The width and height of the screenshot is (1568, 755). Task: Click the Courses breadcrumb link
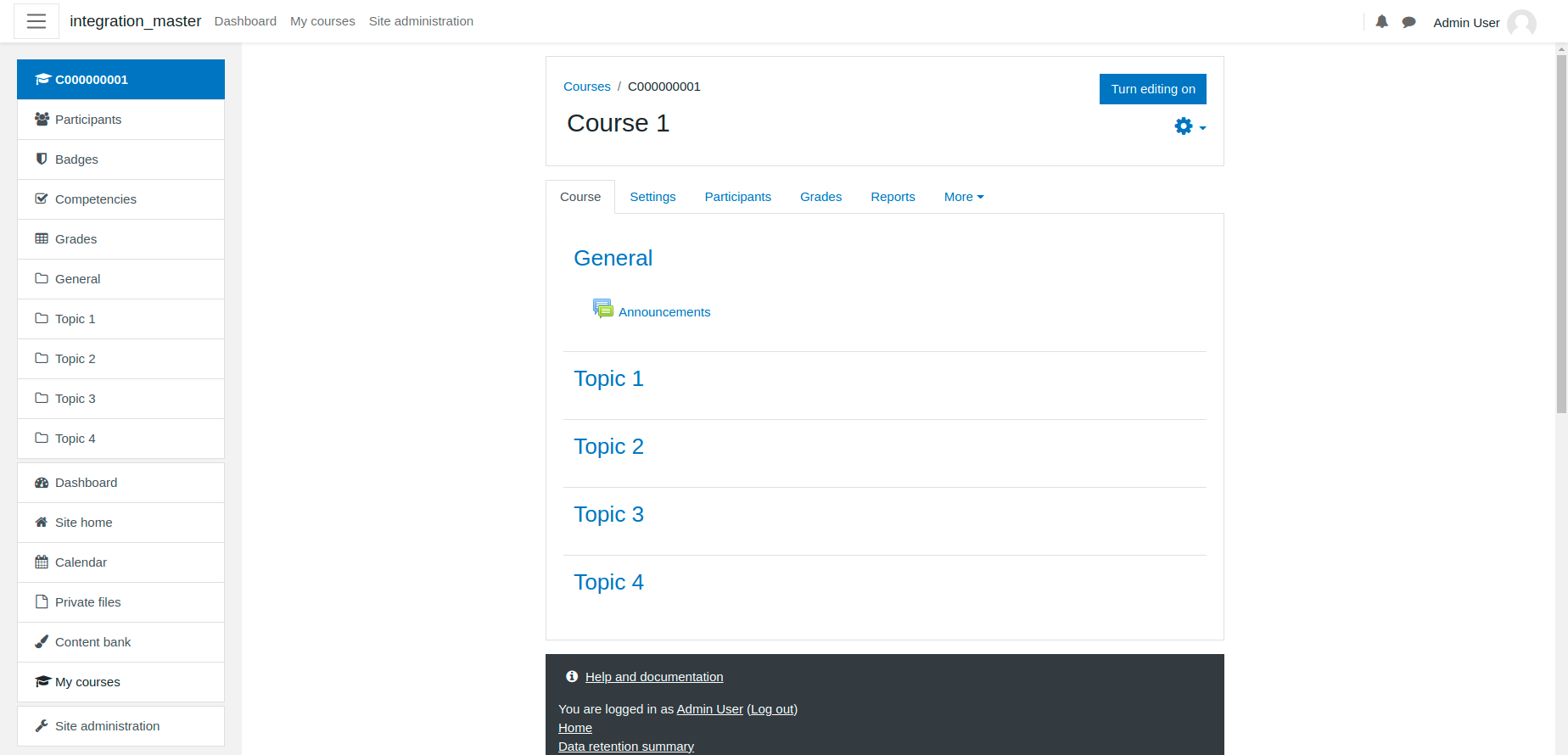(x=587, y=87)
